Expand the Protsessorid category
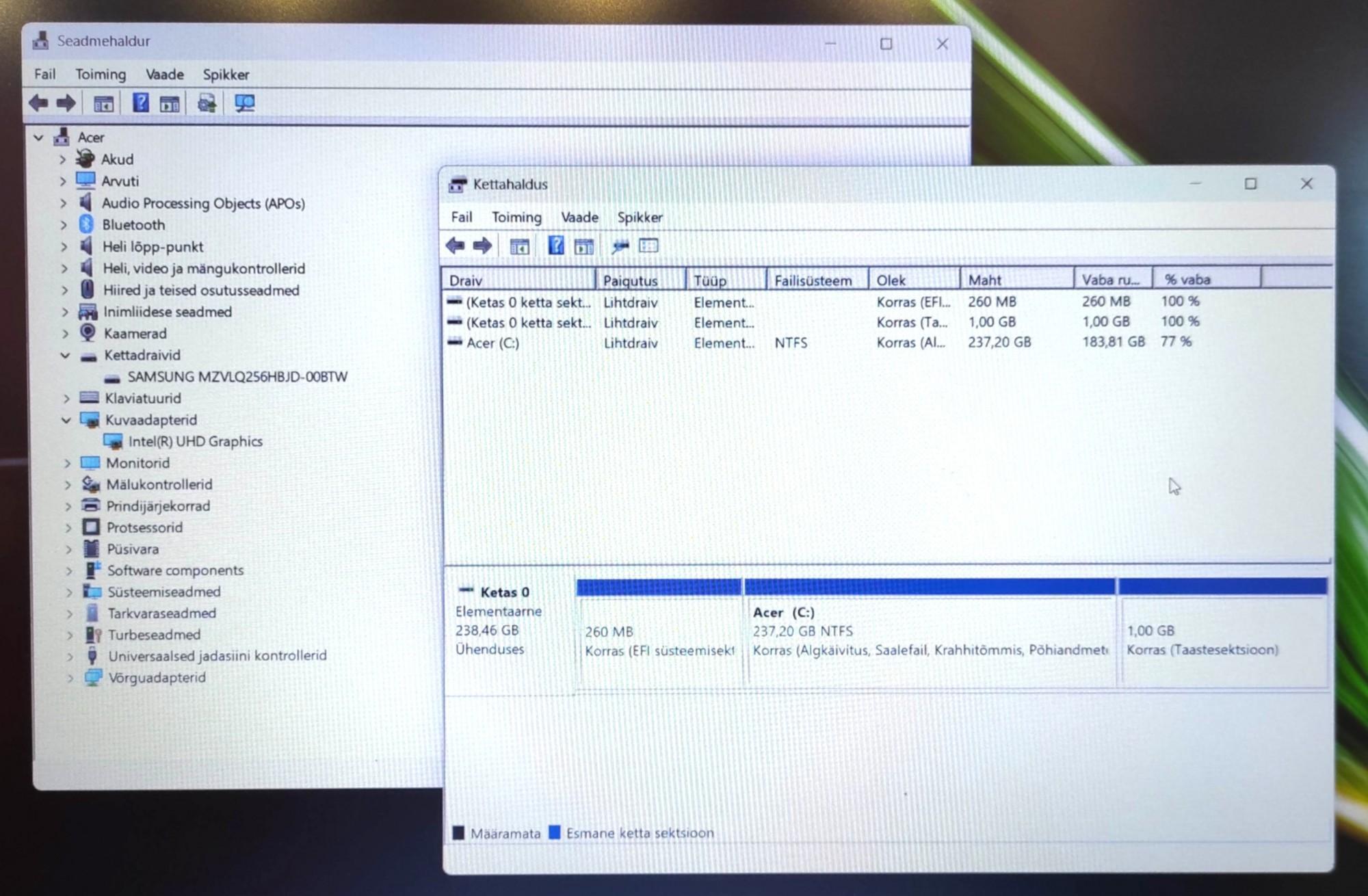Image resolution: width=1368 pixels, height=896 pixels. tap(68, 527)
